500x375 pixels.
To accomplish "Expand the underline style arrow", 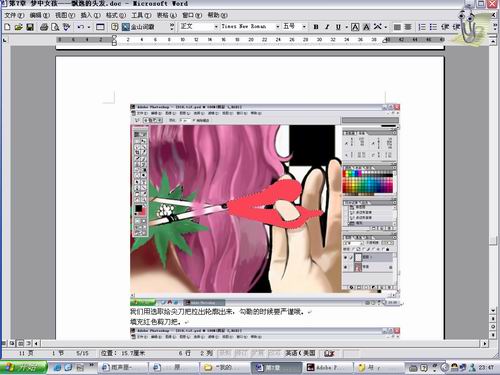I will pyautogui.click(x=346, y=27).
